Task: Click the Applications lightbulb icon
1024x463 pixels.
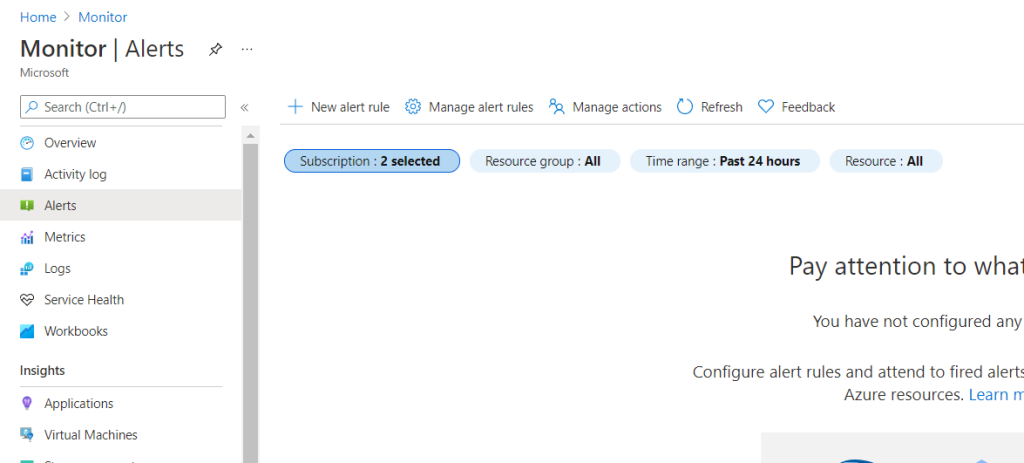Action: point(27,404)
